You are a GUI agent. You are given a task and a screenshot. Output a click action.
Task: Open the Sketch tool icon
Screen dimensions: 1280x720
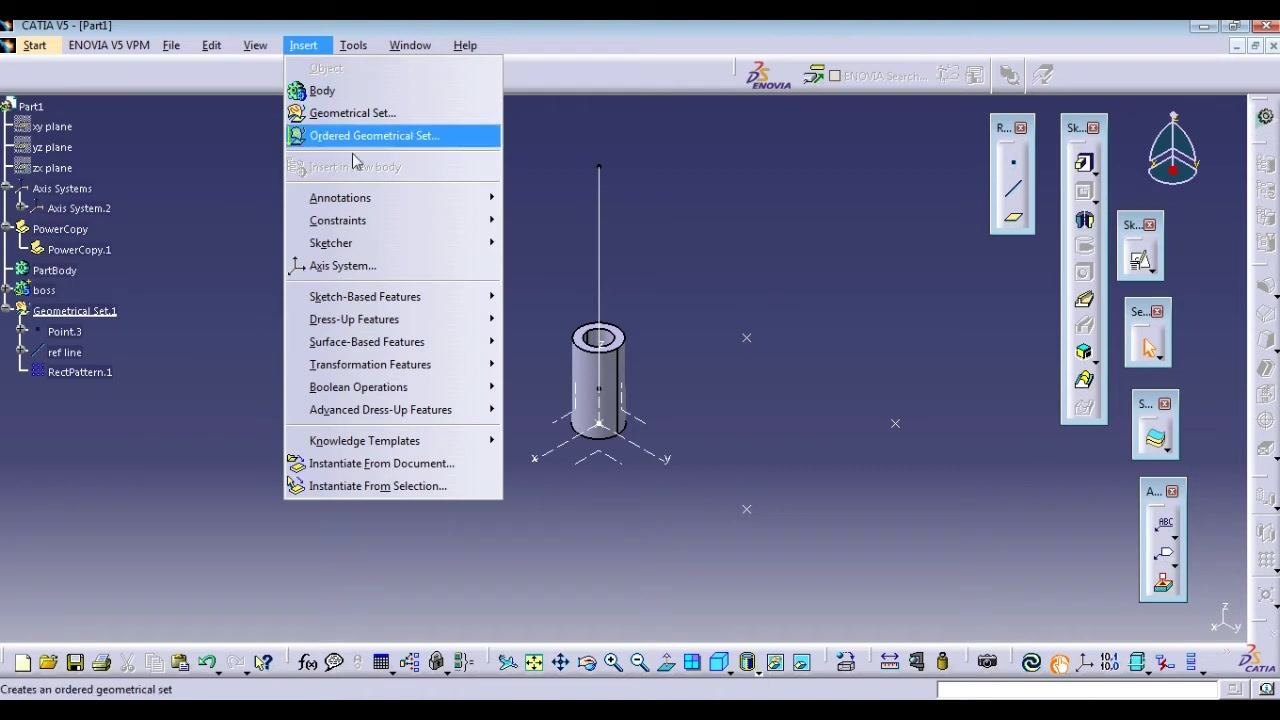(x=1140, y=260)
